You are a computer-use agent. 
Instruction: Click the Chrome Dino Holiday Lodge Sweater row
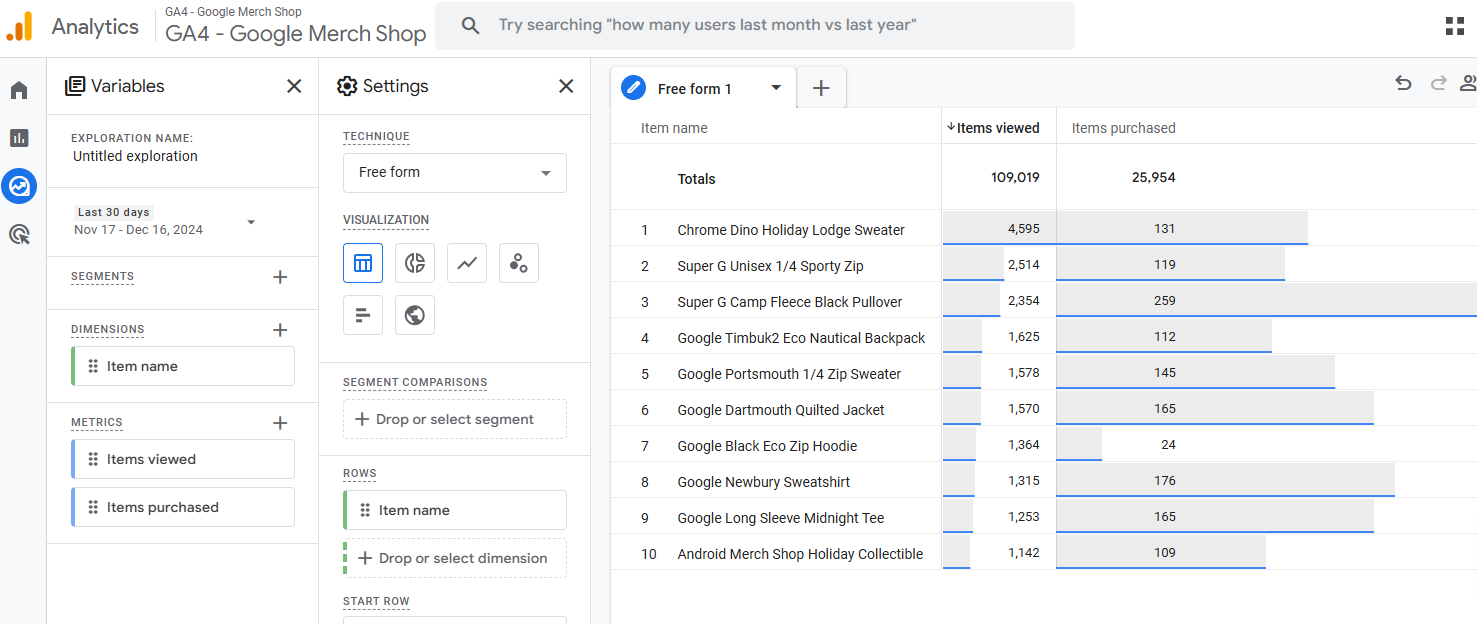1044,229
